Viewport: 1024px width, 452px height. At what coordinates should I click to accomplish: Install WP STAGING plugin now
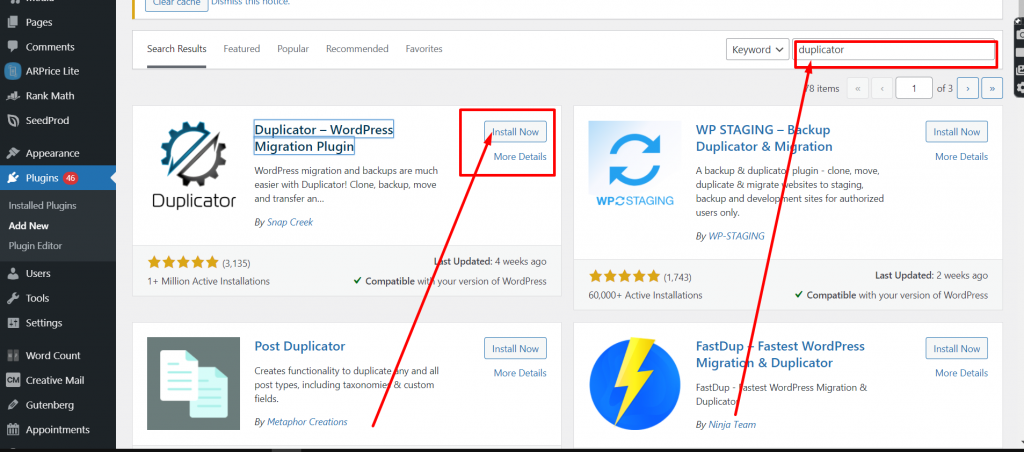[957, 132]
